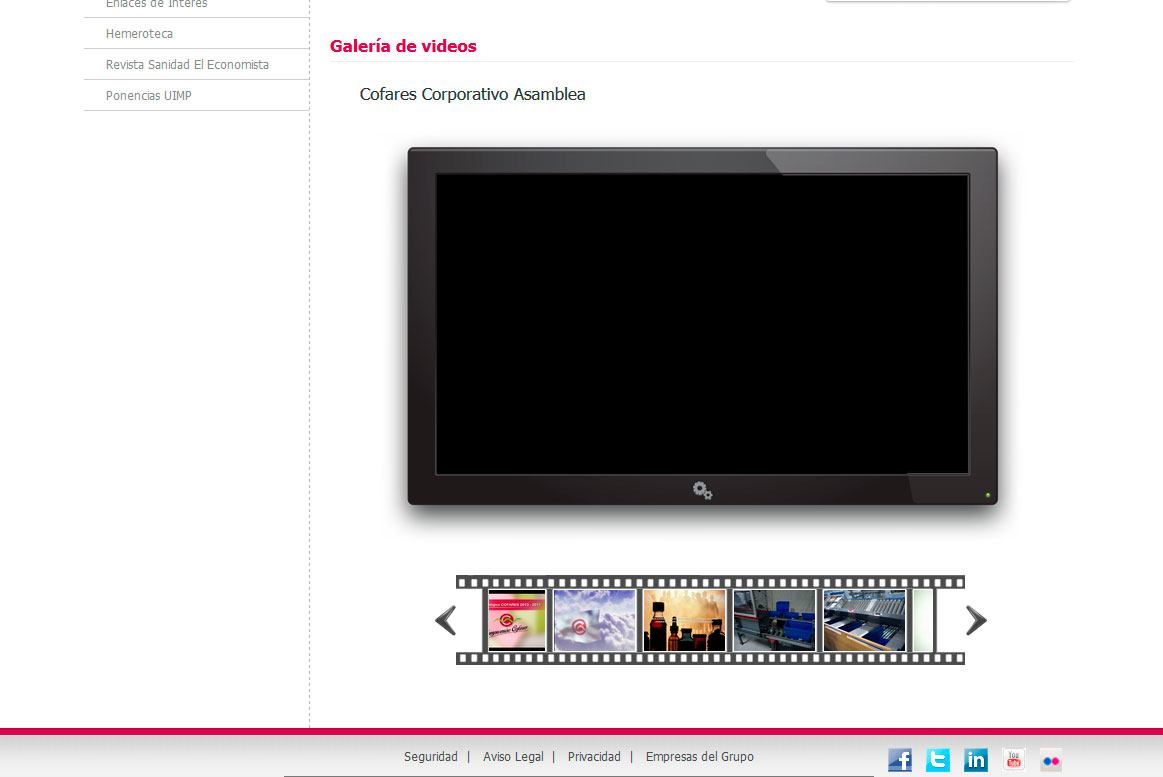This screenshot has height=777, width=1163.
Task: Select the pink Cofares logo video thumbnail
Action: (516, 621)
